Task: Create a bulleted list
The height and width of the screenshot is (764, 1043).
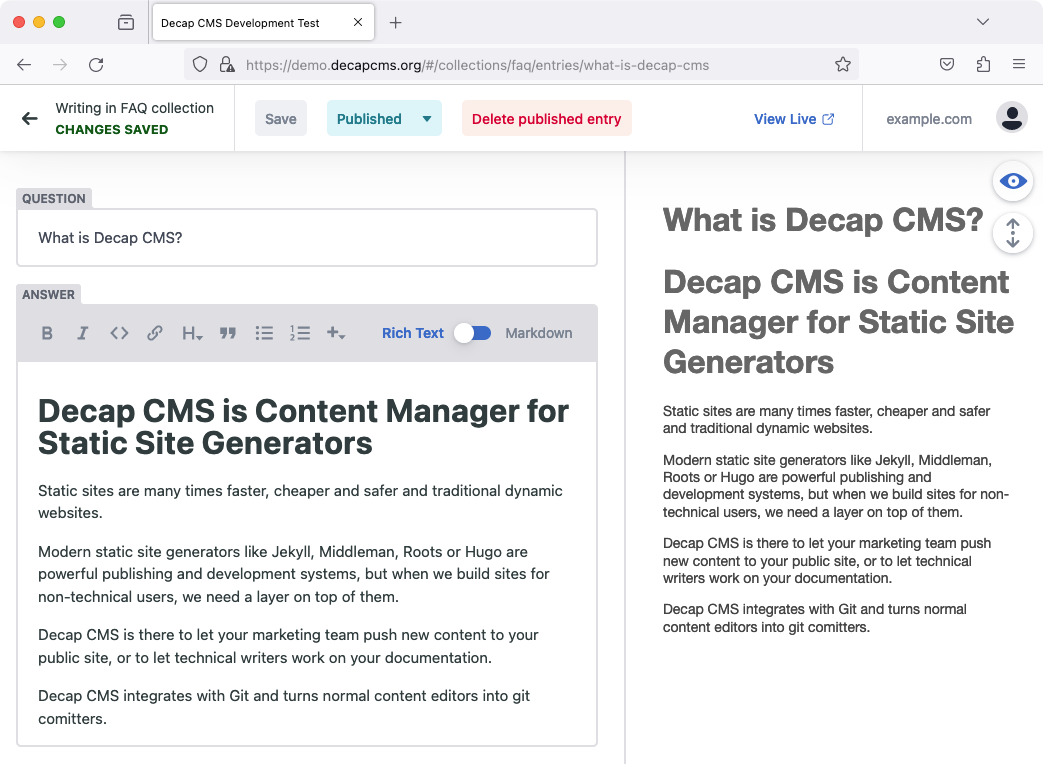Action: (264, 333)
